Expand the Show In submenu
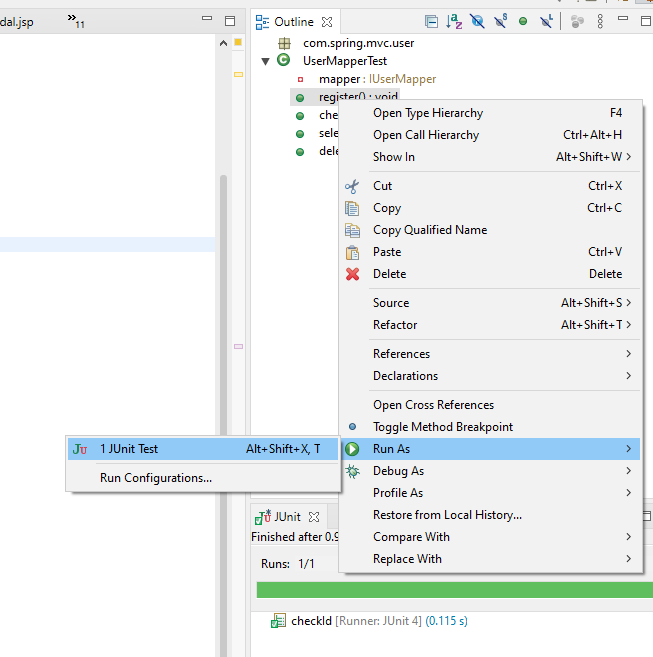 (490, 157)
